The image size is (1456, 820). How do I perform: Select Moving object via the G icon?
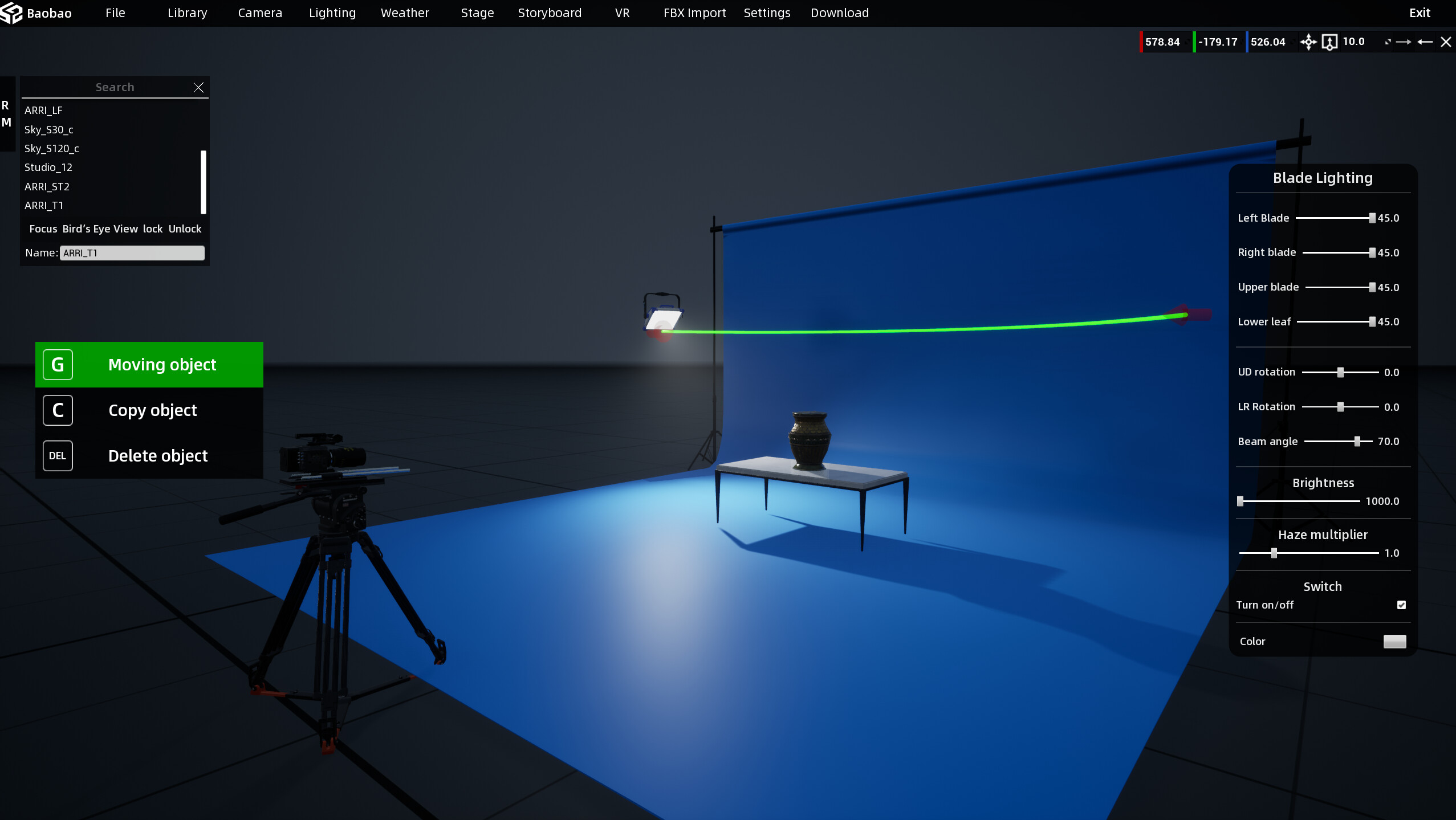pos(57,364)
